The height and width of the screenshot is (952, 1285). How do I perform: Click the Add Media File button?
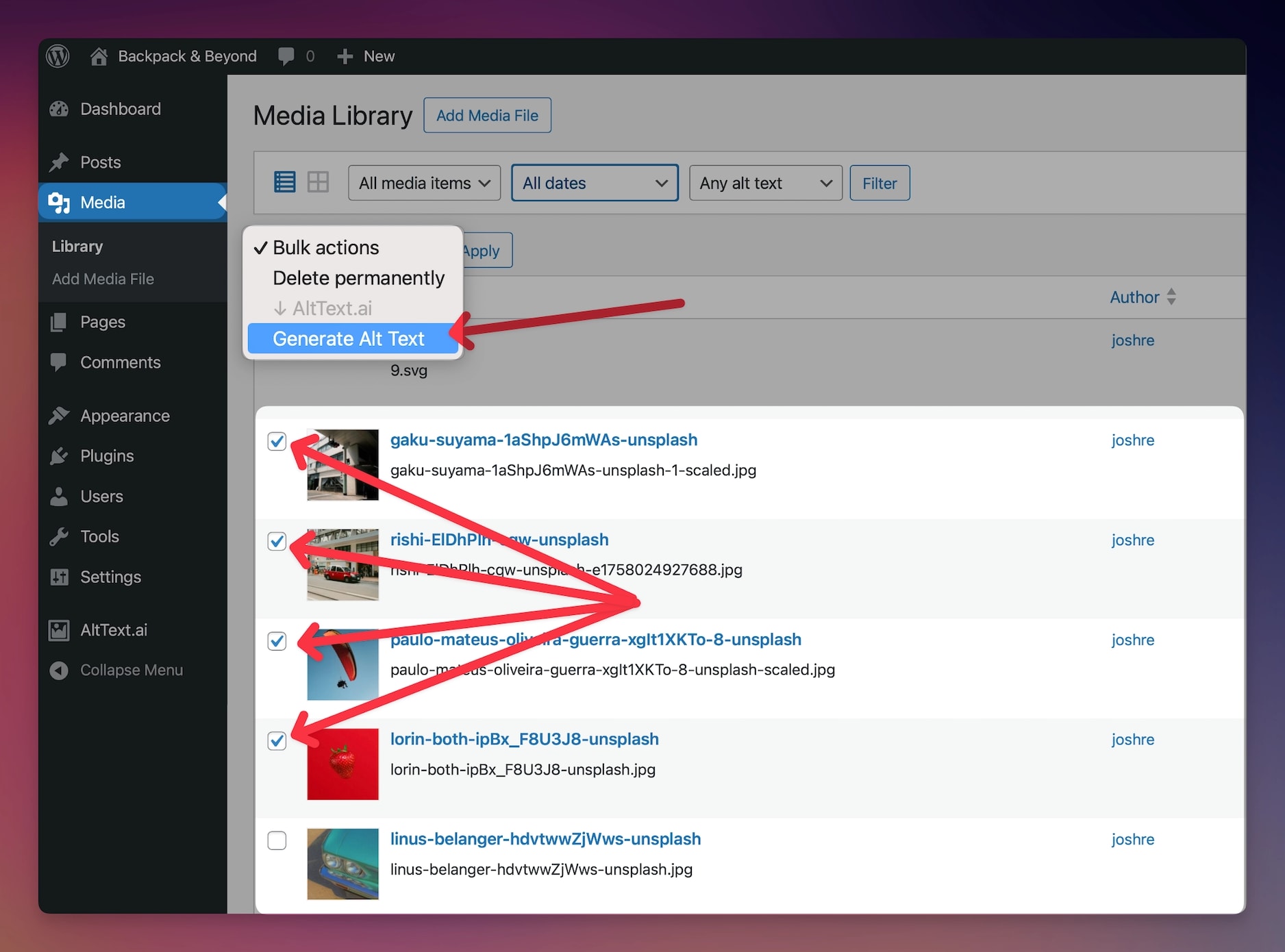point(487,116)
